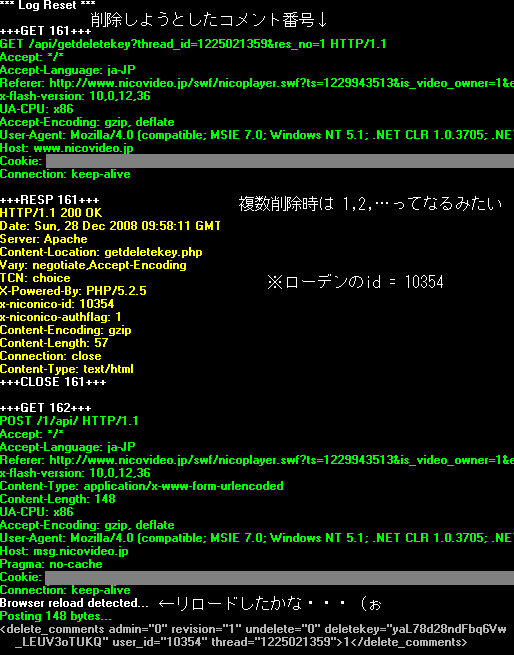Select the User-Agent line under GET 162
This screenshot has width=514, height=655.
[x=257, y=538]
